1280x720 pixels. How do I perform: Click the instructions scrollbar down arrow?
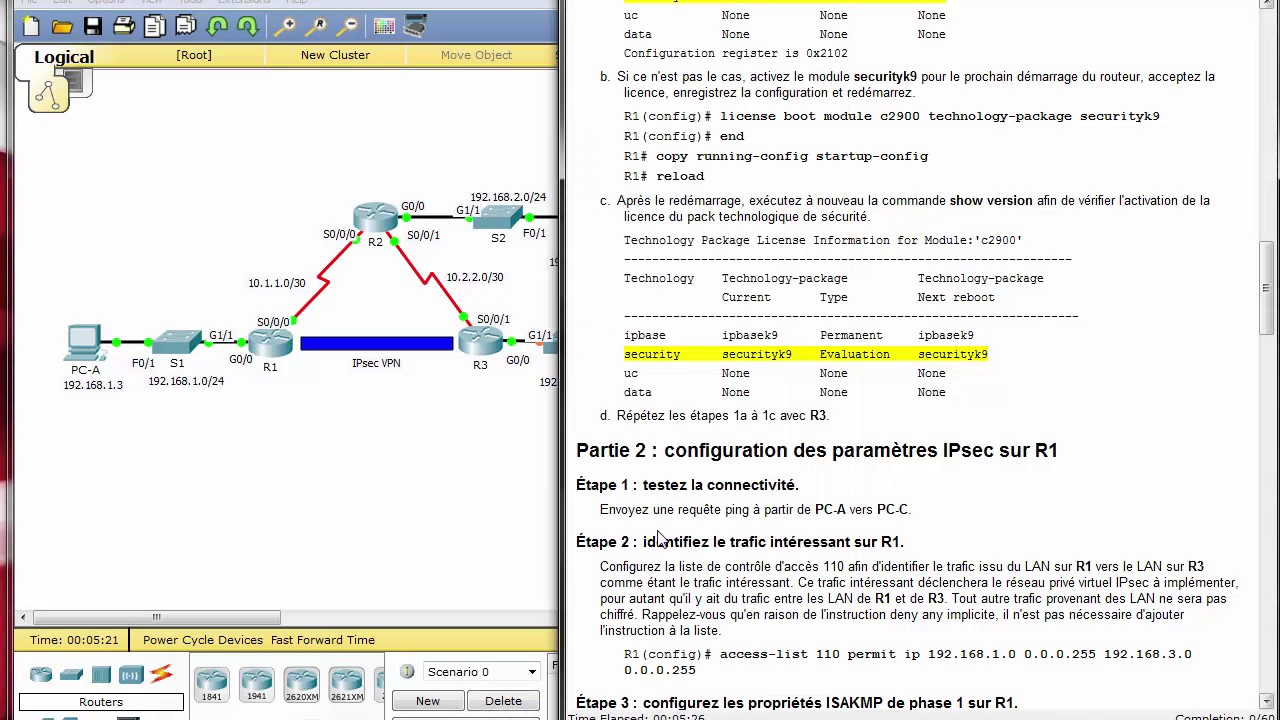1268,701
